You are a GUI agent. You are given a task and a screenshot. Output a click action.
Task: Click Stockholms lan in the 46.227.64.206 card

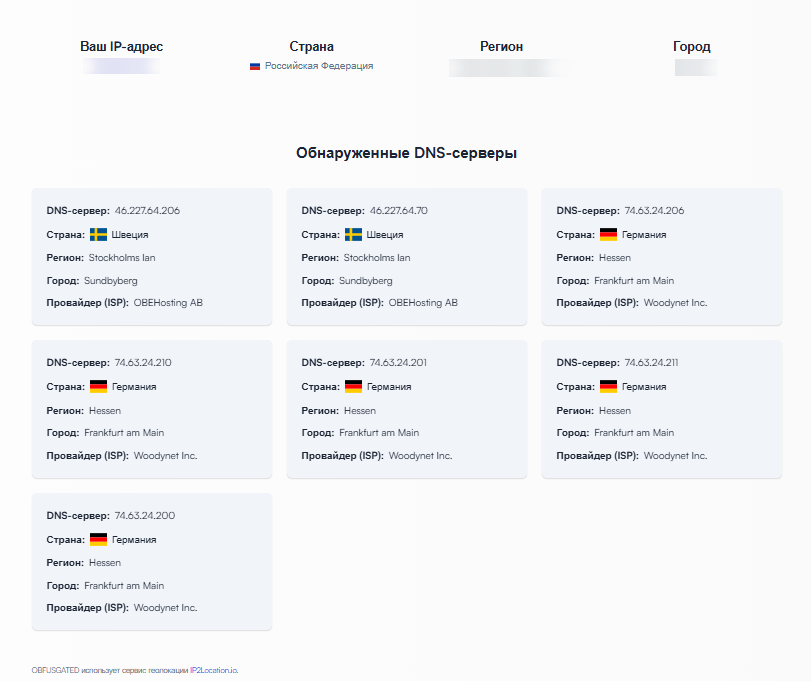122,258
